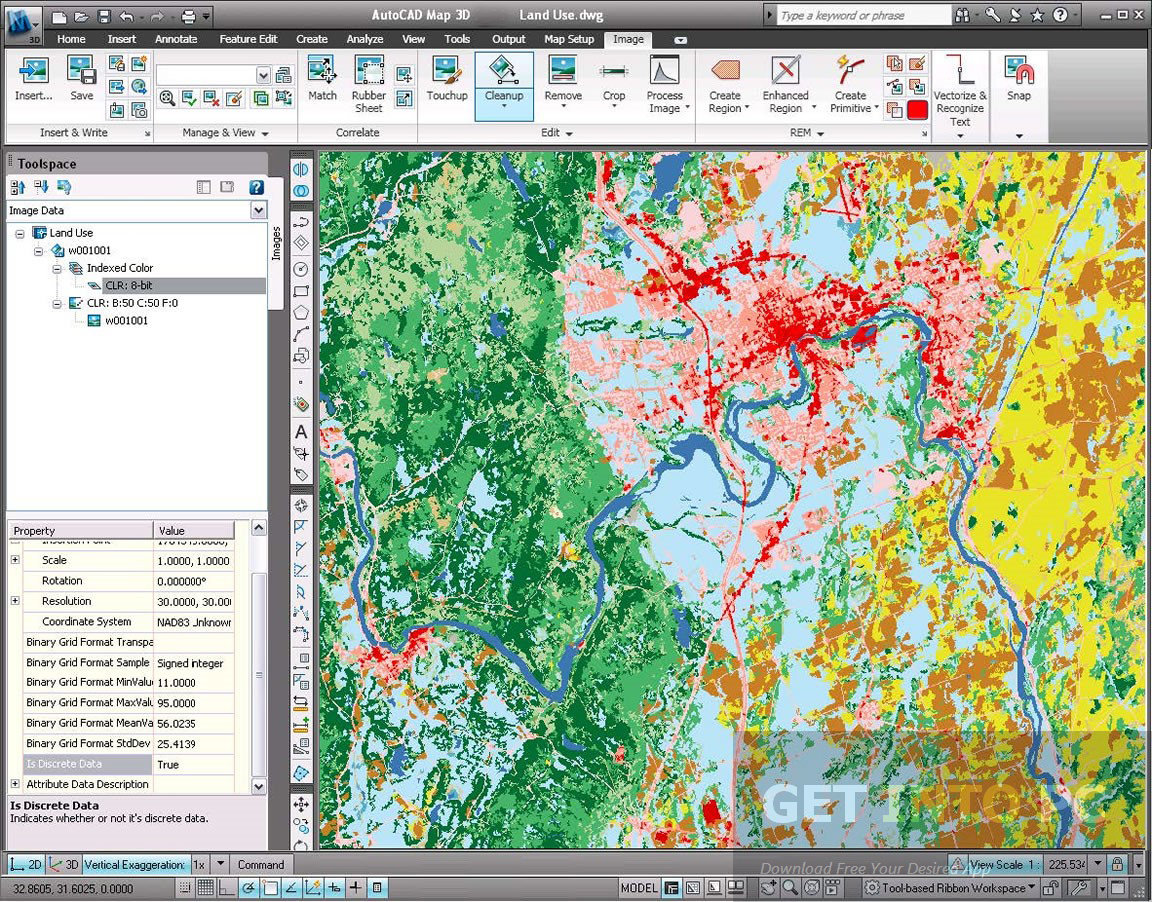The image size is (1152, 902).
Task: Click the status bar magnifier zoom icon
Action: click(790, 887)
